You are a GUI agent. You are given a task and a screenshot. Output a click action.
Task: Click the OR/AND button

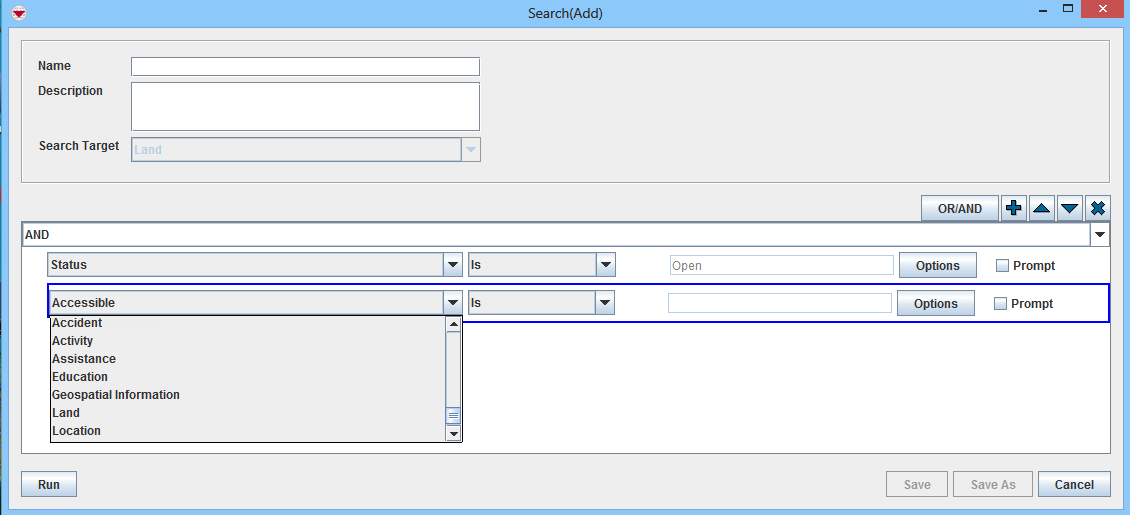pyautogui.click(x=959, y=208)
